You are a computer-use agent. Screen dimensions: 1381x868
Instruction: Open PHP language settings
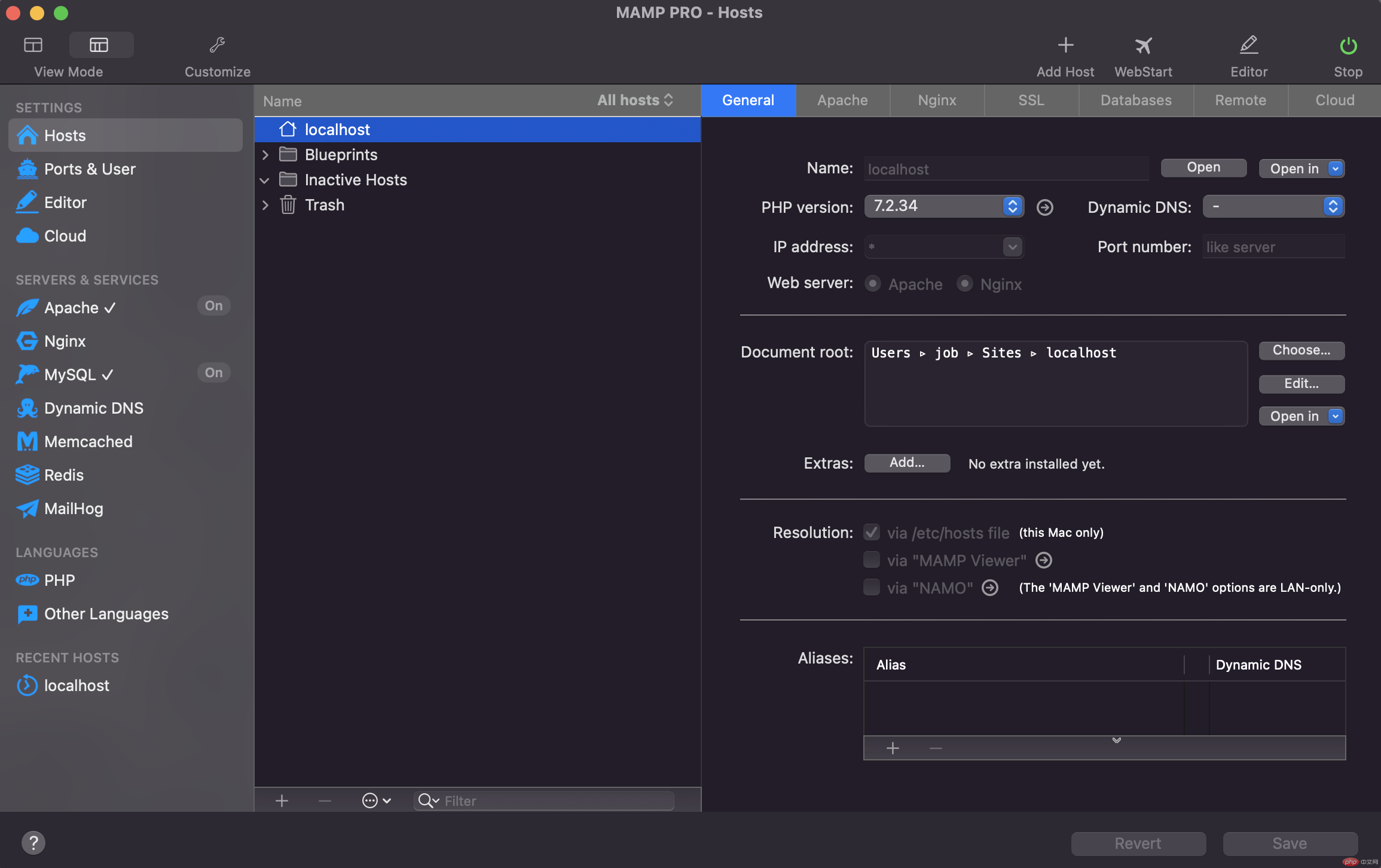pyautogui.click(x=126, y=580)
